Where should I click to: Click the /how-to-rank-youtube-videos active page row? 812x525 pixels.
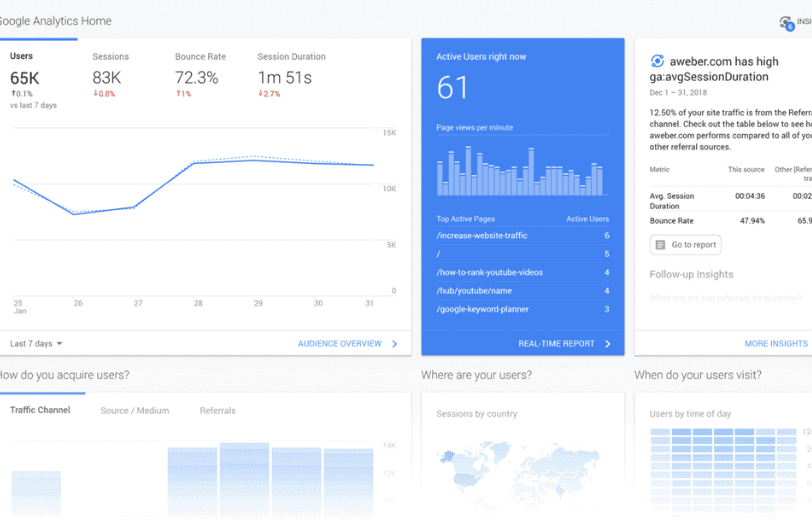point(523,272)
